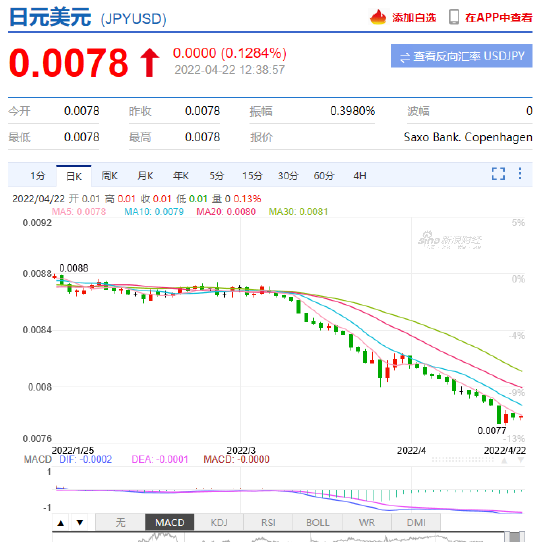Click the 在APP中查看 link
Image resolution: width=550 pixels, height=542 pixels.
(498, 17)
